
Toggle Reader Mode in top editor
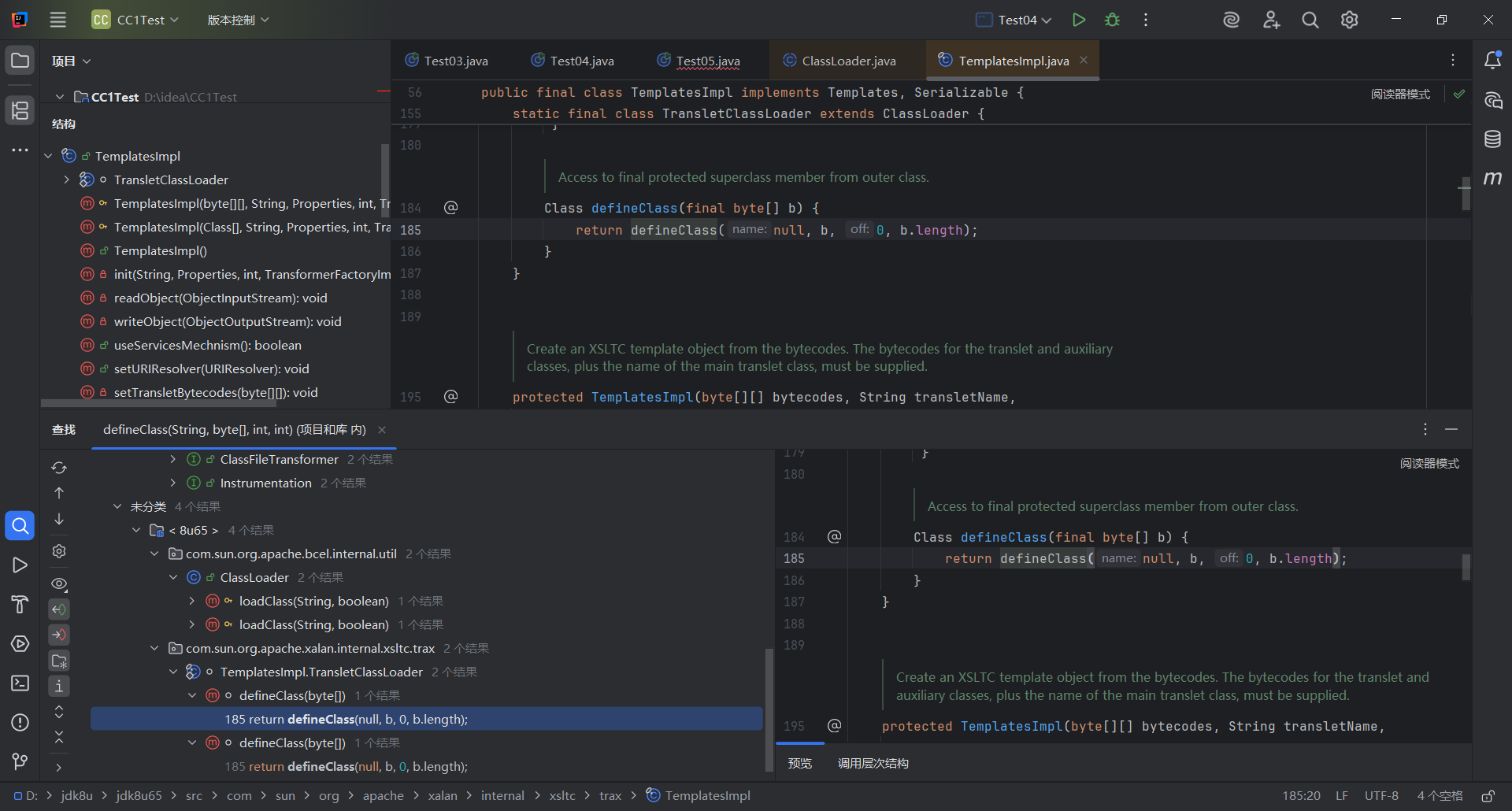1400,94
